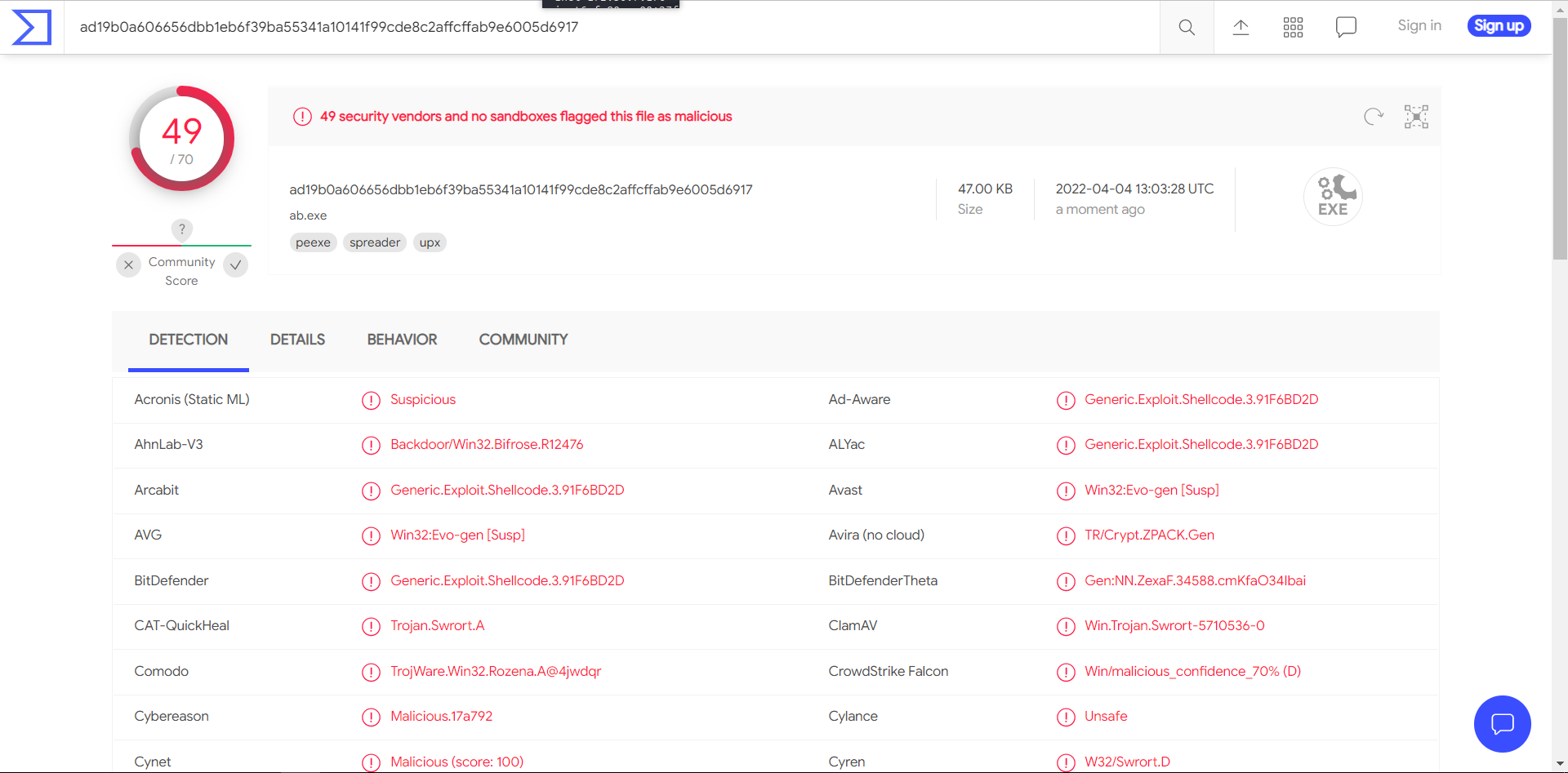Vote file as harmless with checkmark icon
Image resolution: width=1568 pixels, height=773 pixels.
coord(235,264)
